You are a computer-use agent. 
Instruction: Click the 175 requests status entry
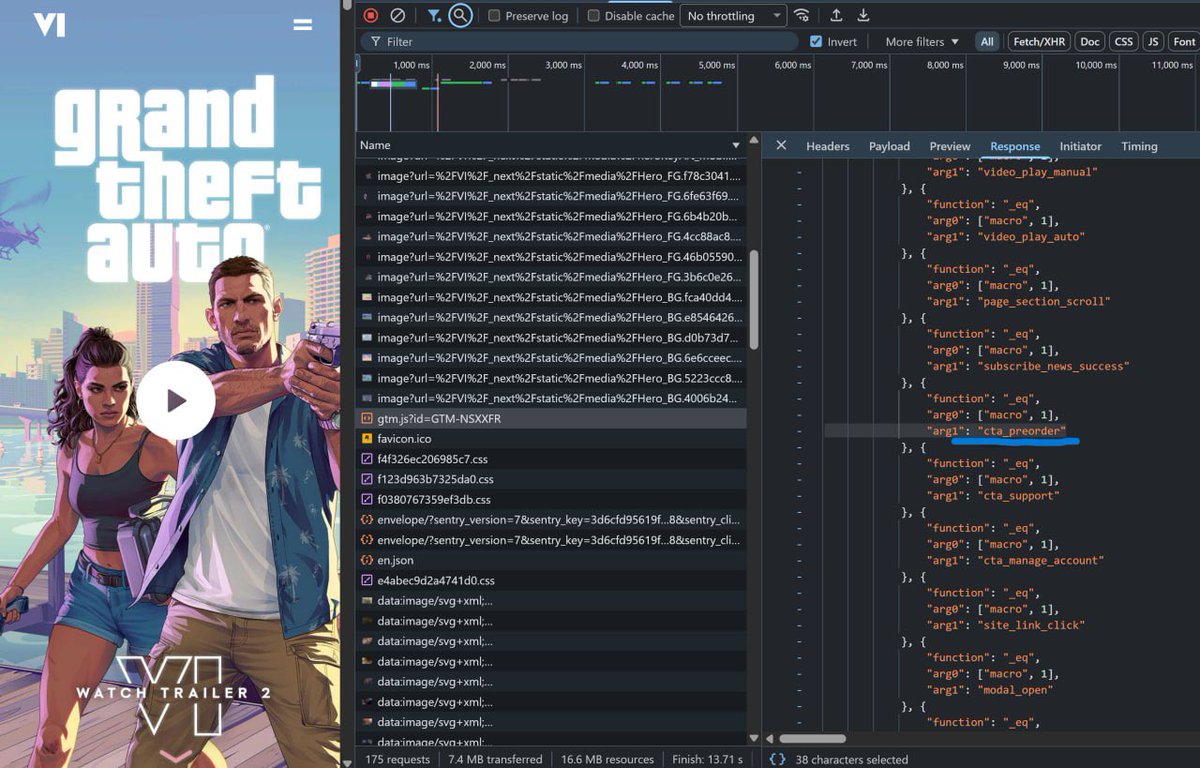(x=398, y=759)
